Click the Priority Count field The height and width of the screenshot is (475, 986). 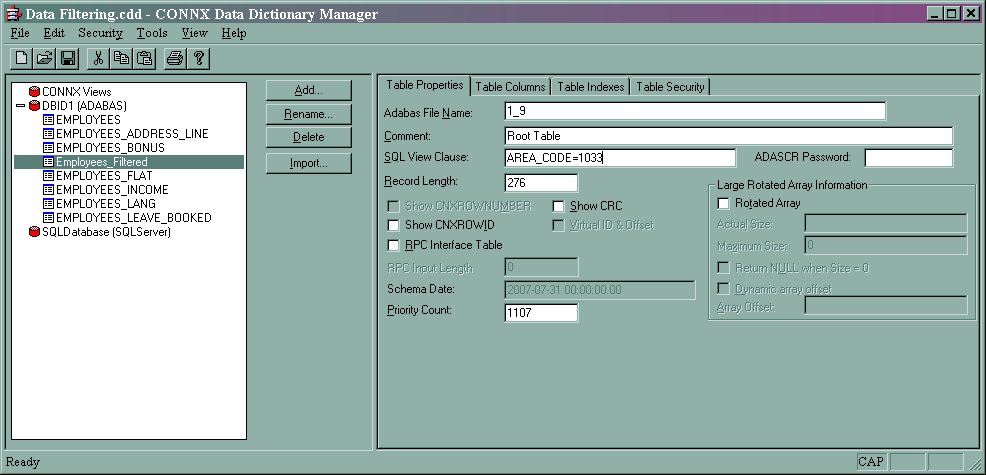click(541, 313)
